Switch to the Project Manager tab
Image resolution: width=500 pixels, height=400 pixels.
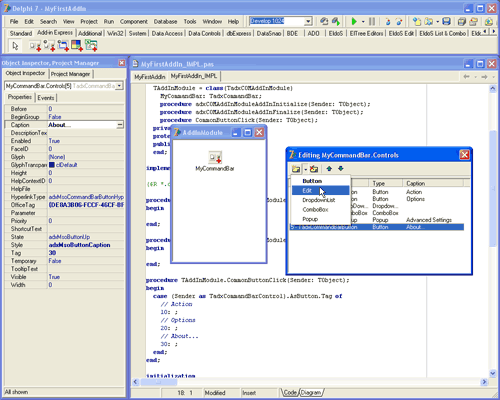[70, 74]
